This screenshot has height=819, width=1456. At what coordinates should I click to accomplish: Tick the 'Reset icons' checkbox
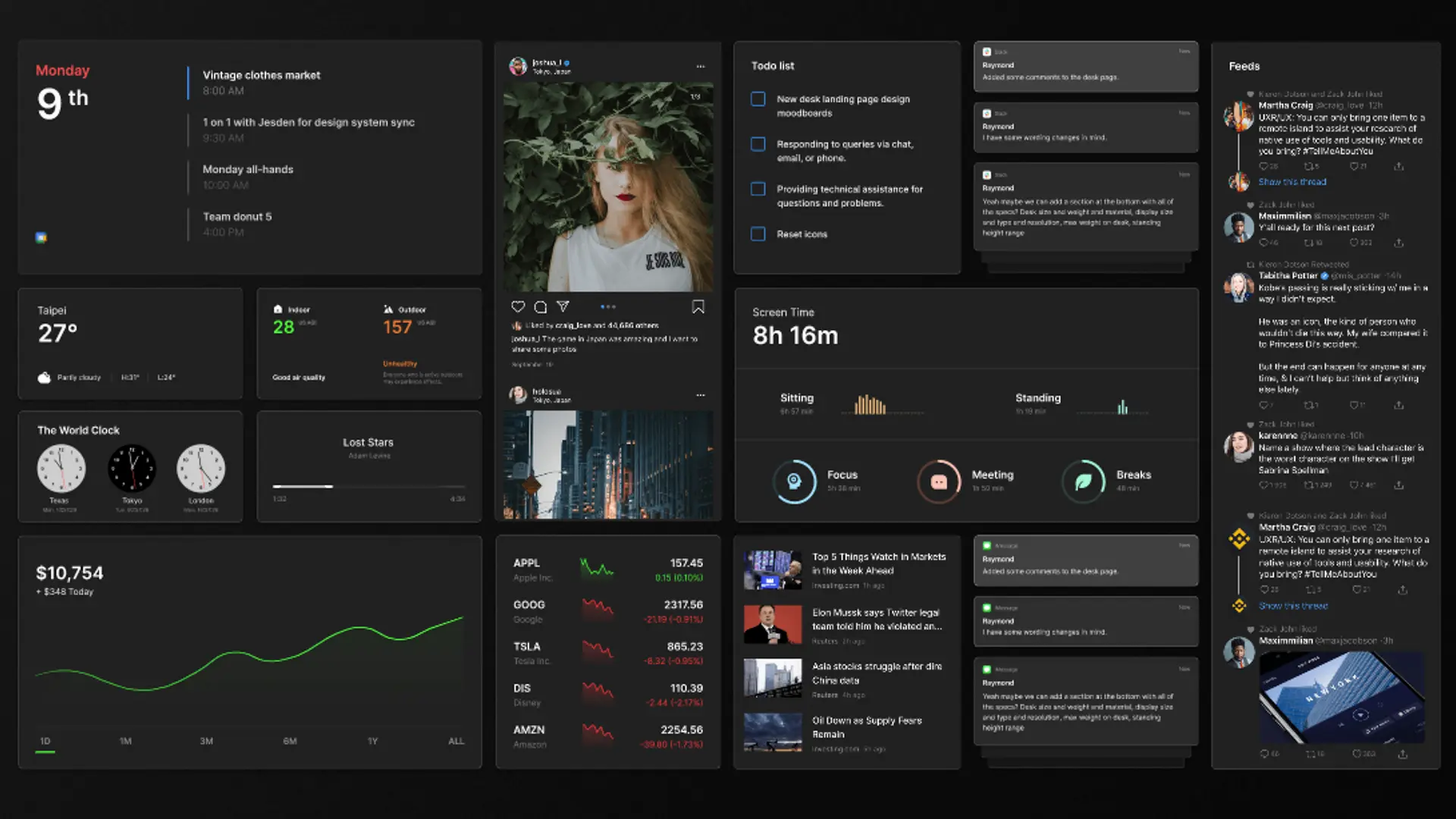coord(758,234)
